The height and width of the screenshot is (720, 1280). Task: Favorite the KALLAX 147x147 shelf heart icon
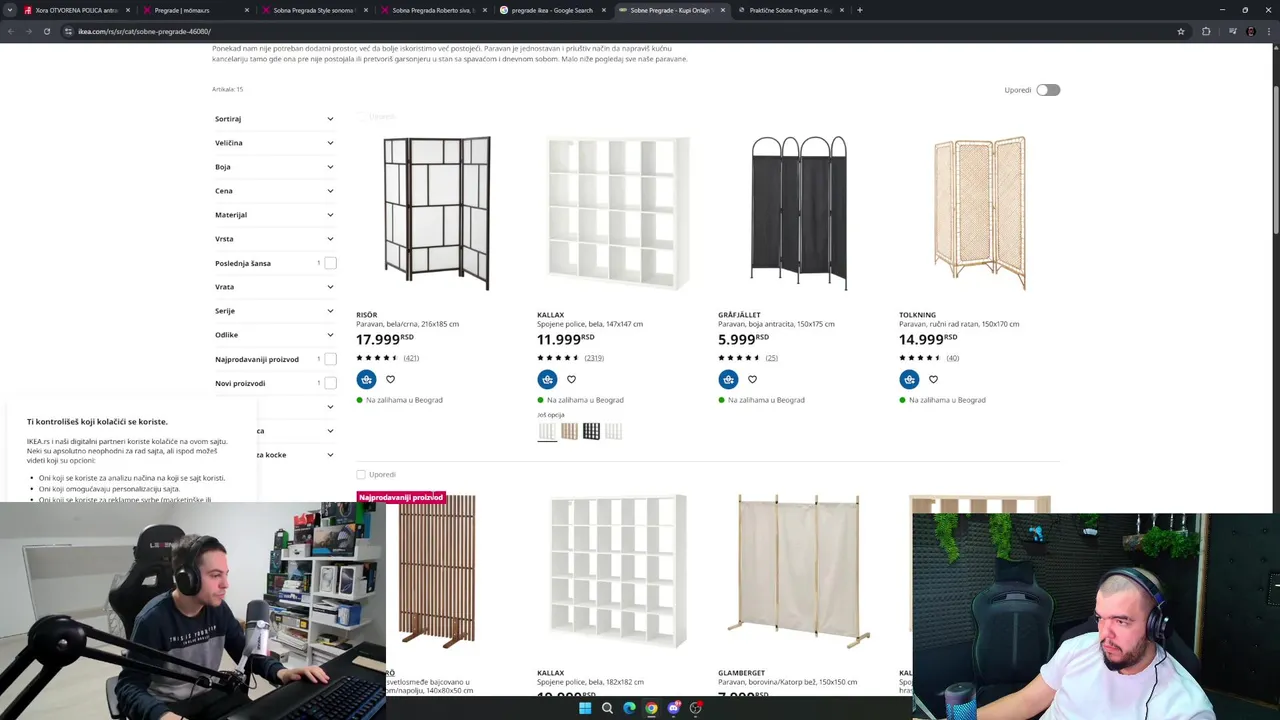click(571, 379)
